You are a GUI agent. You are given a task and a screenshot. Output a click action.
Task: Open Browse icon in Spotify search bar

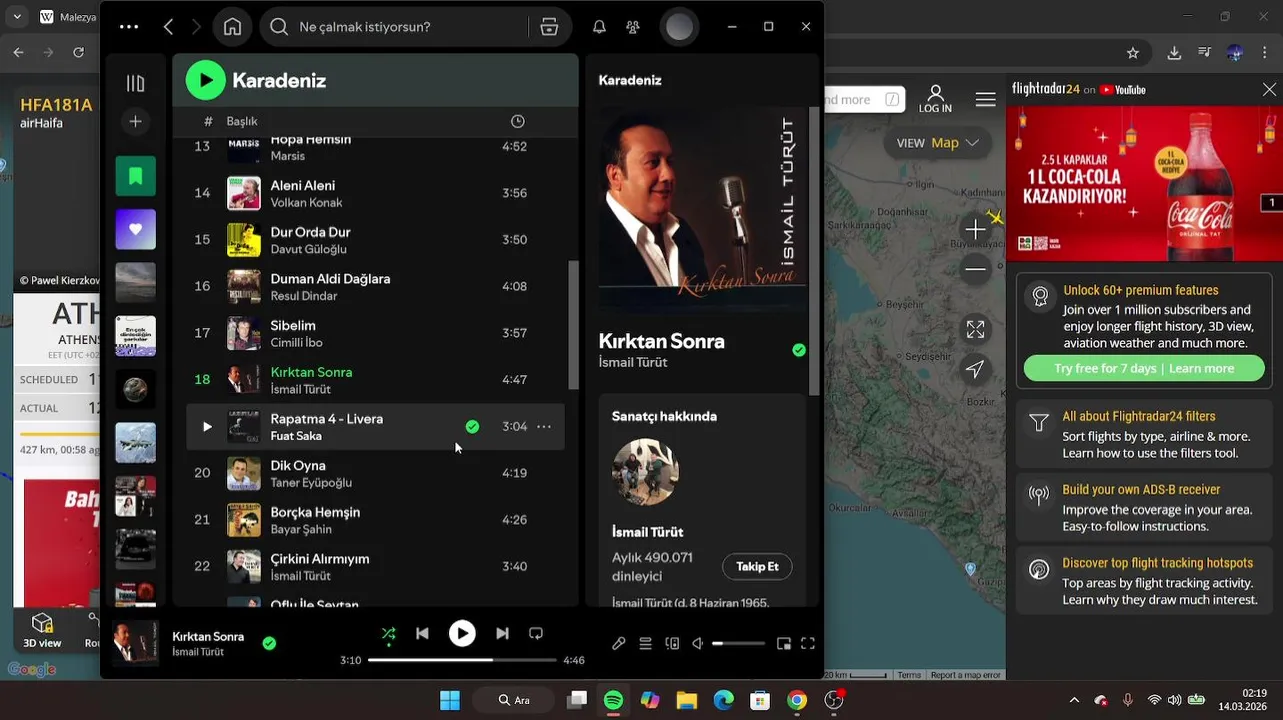pyautogui.click(x=549, y=27)
